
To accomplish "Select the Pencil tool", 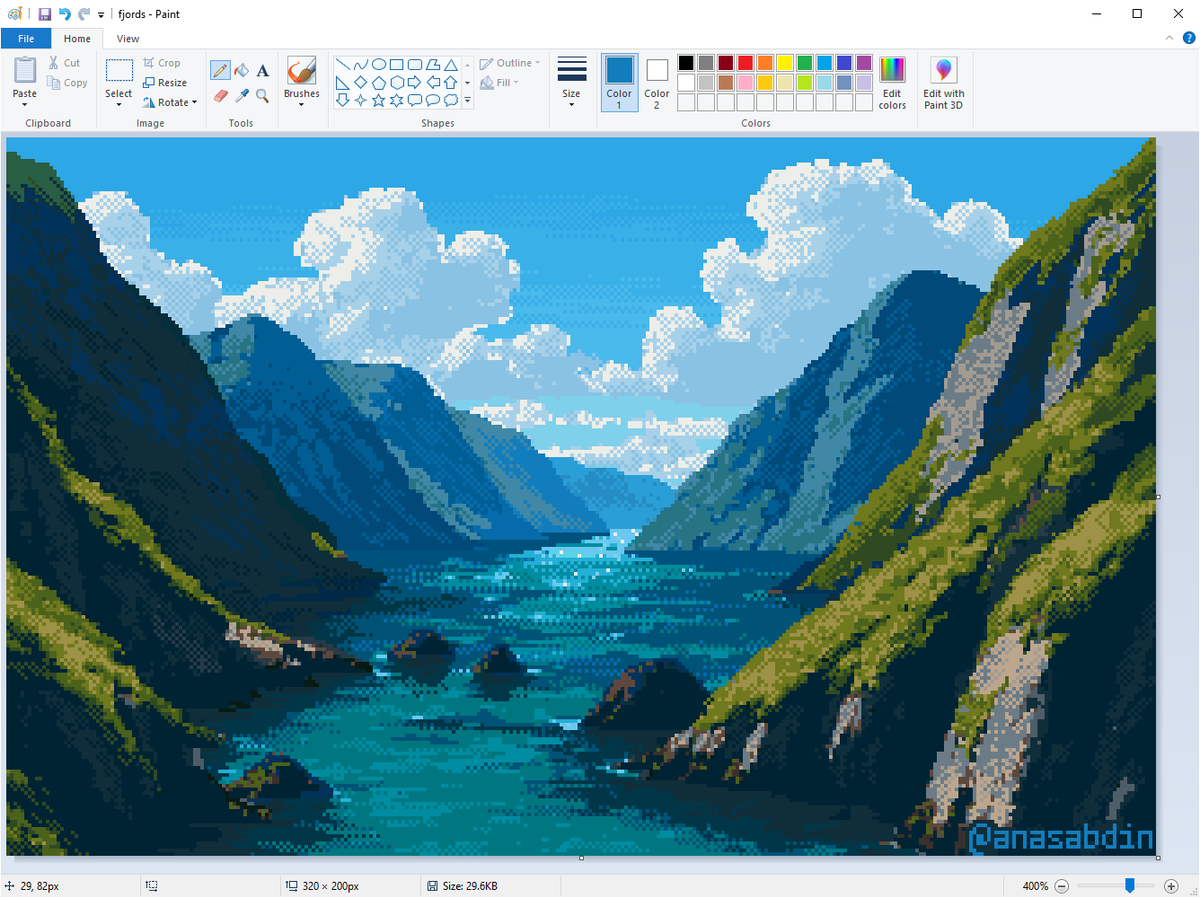I will point(220,70).
